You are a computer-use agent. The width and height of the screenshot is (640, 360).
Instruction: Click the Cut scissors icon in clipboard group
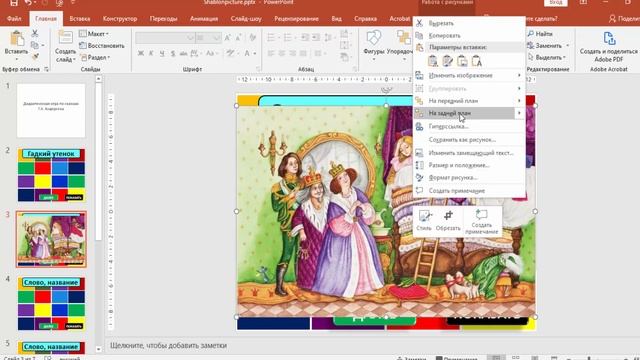(35, 33)
